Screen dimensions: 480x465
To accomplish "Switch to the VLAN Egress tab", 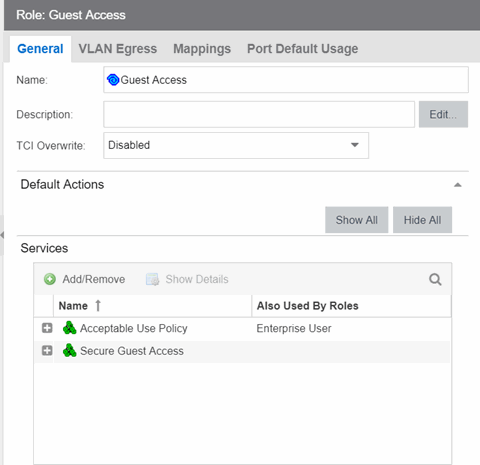I will pos(118,49).
